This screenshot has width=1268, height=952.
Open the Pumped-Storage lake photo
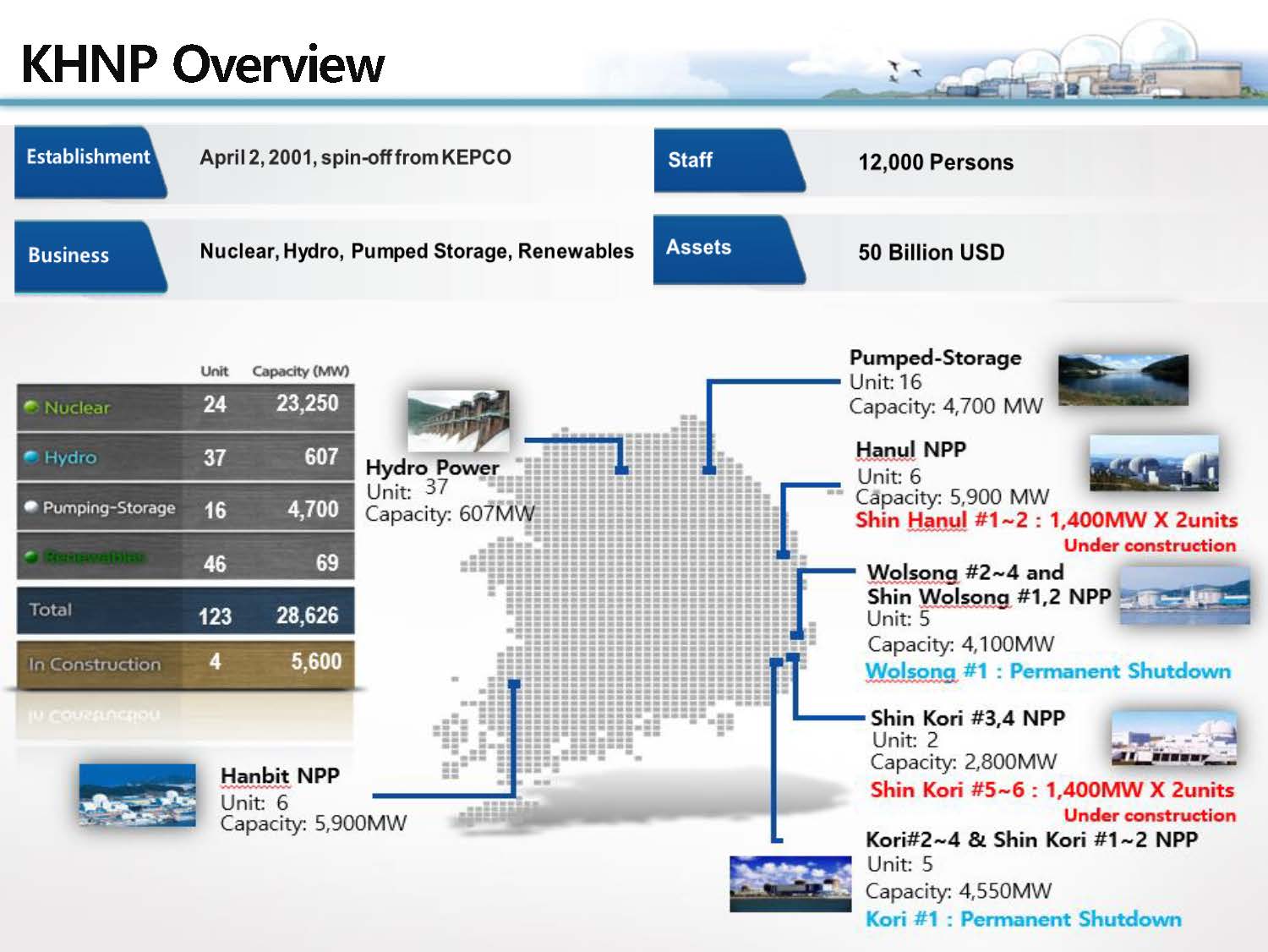click(1123, 379)
